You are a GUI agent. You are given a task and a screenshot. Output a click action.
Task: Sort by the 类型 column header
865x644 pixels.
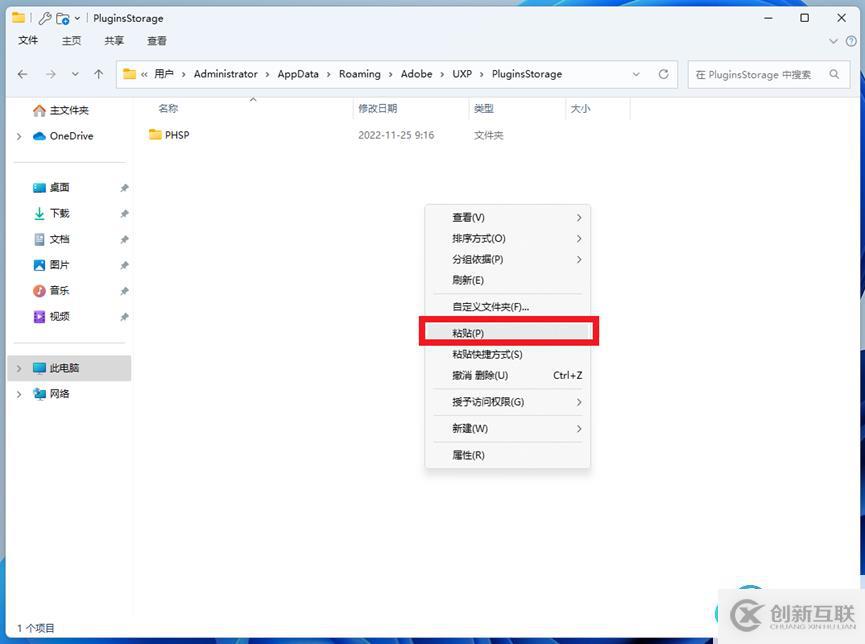(484, 109)
